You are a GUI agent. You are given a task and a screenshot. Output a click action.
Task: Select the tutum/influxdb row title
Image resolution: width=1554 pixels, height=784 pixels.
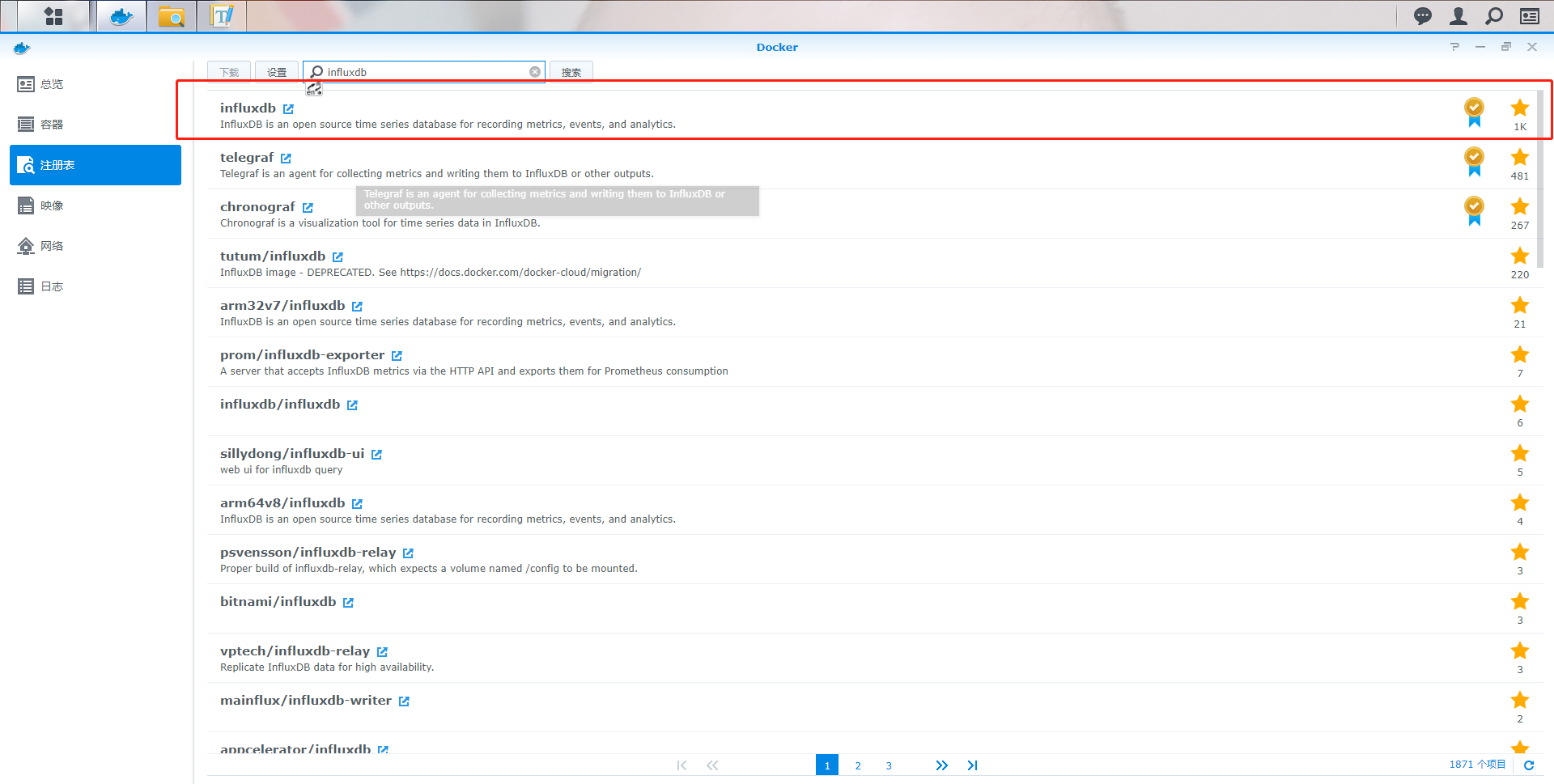coord(273,256)
